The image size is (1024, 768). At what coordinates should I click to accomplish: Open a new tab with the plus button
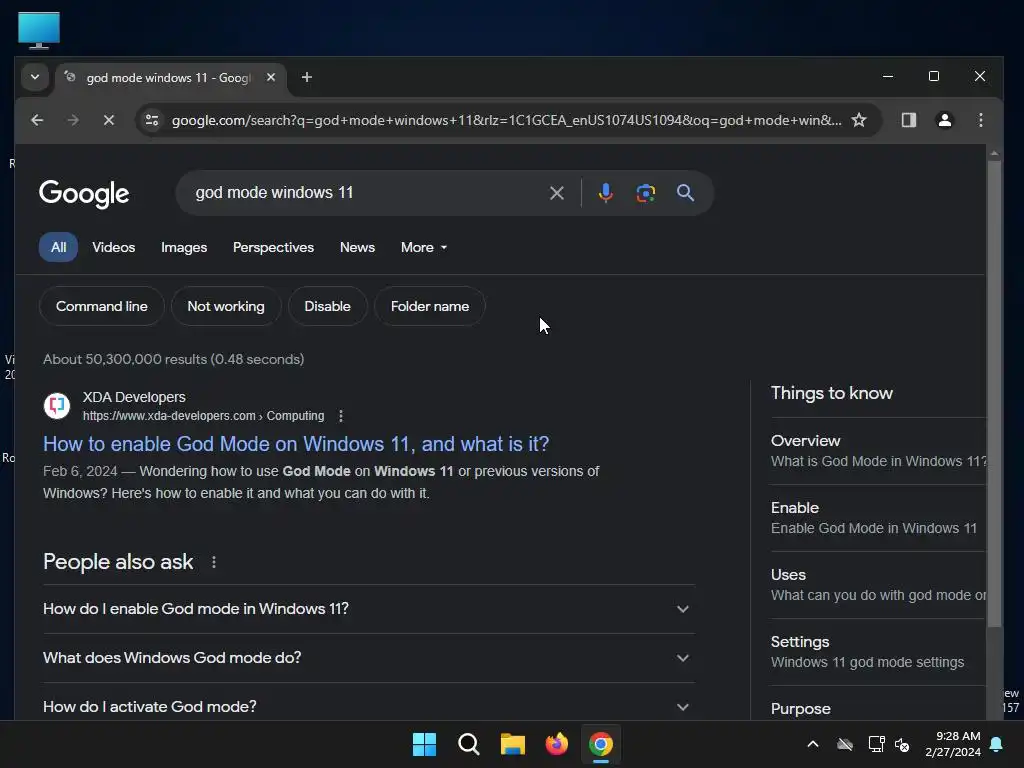306,77
